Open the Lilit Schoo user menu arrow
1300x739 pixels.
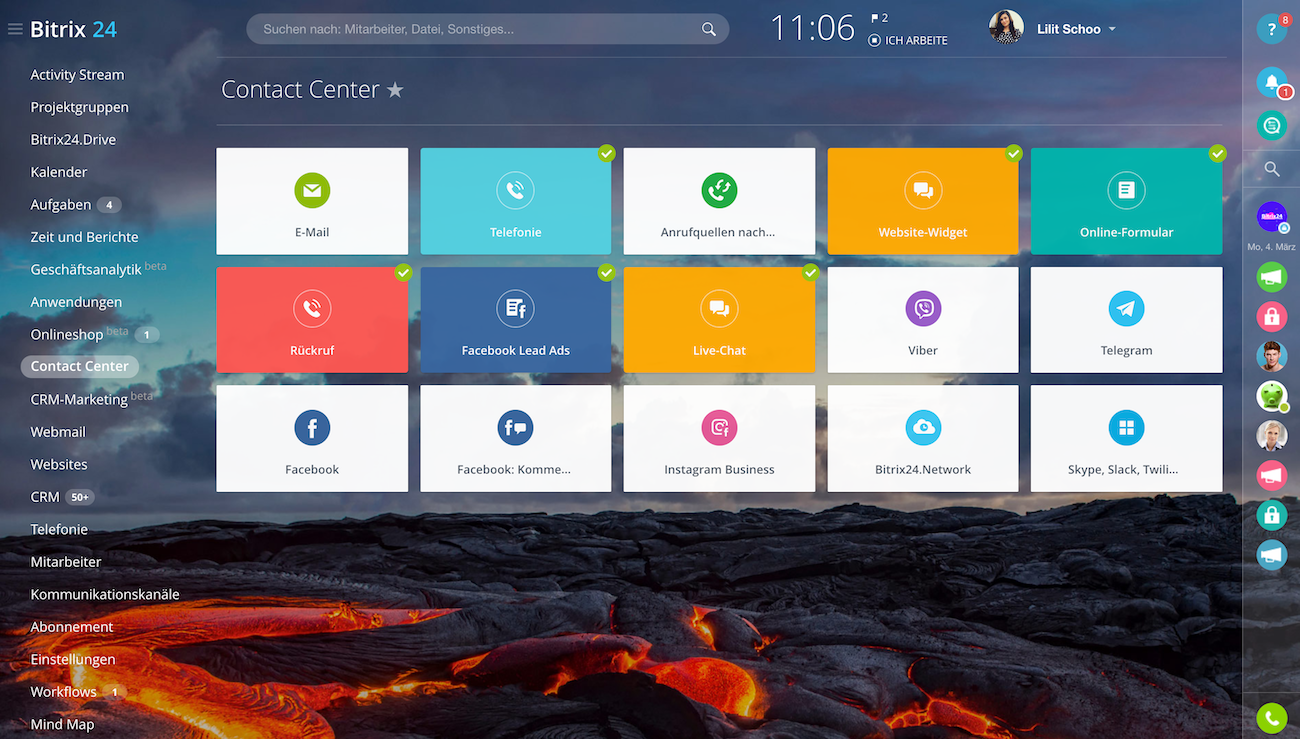pyautogui.click(x=1112, y=29)
